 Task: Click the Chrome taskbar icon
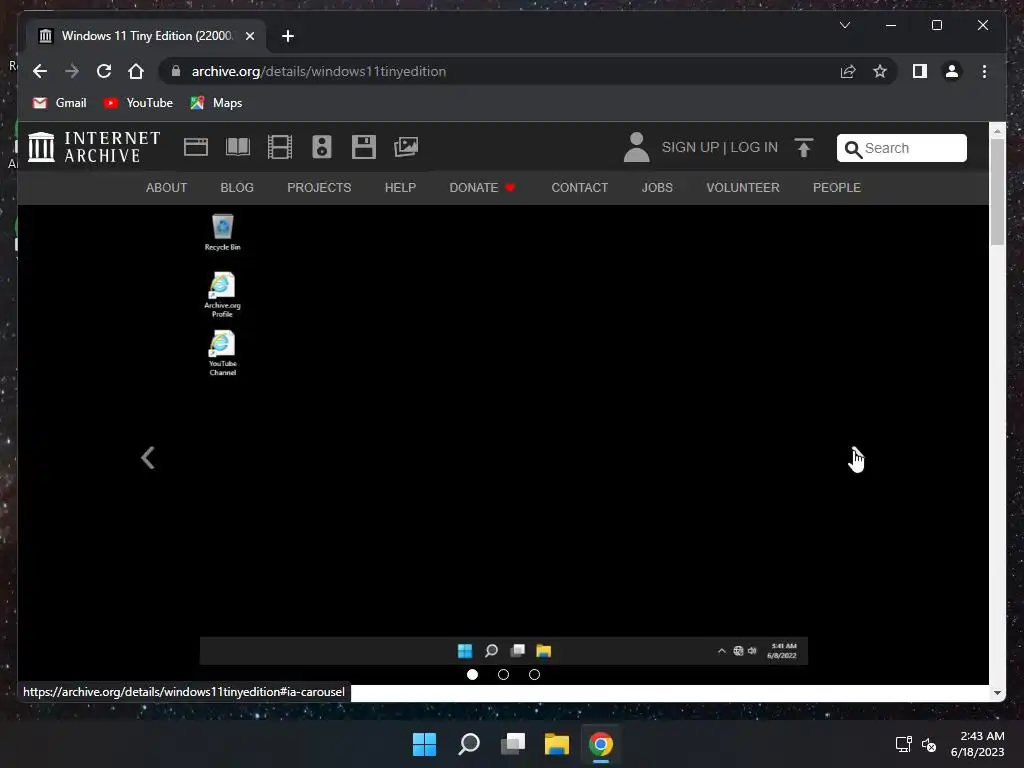pyautogui.click(x=601, y=744)
